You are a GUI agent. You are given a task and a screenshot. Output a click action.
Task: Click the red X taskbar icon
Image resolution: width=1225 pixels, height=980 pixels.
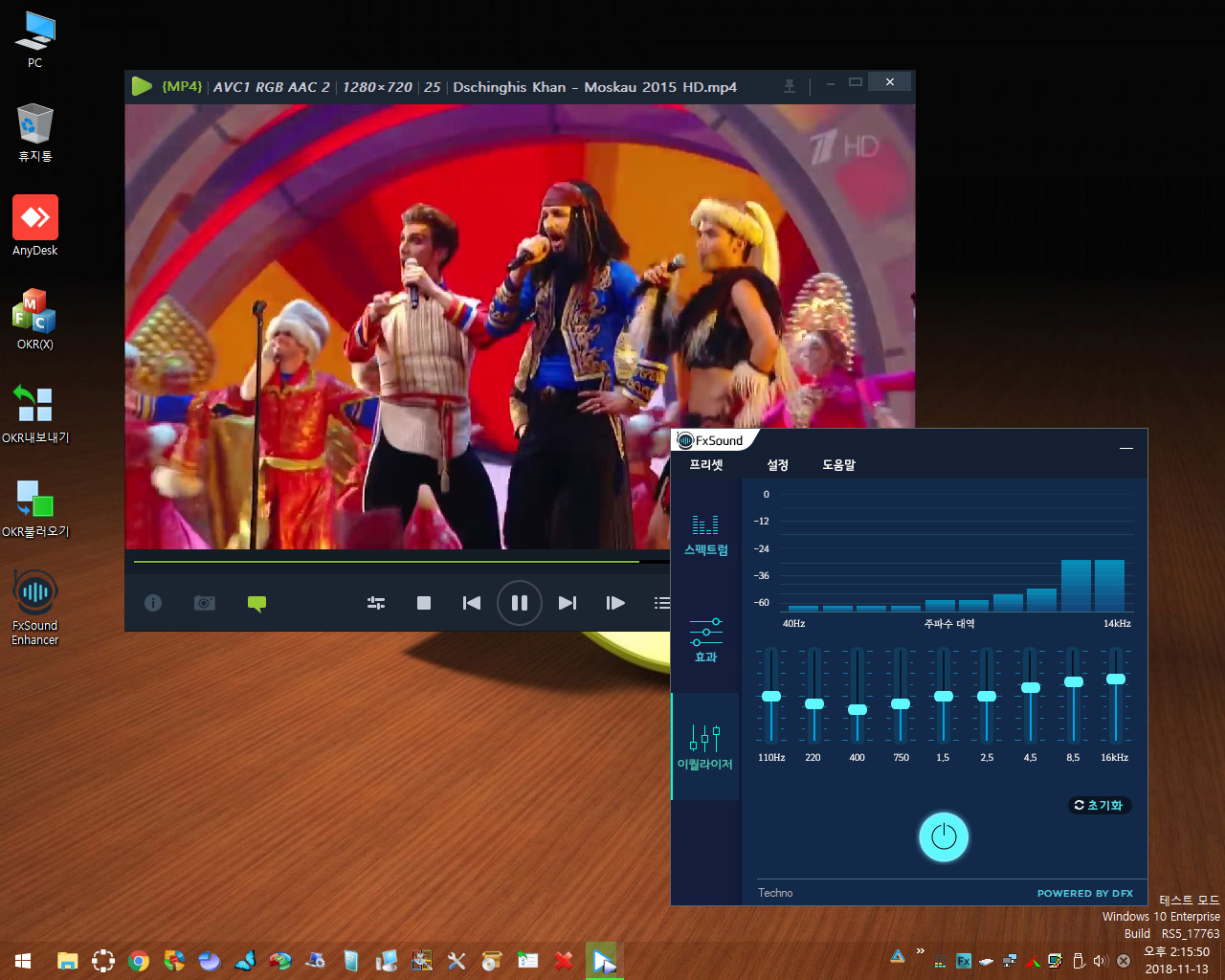click(564, 961)
